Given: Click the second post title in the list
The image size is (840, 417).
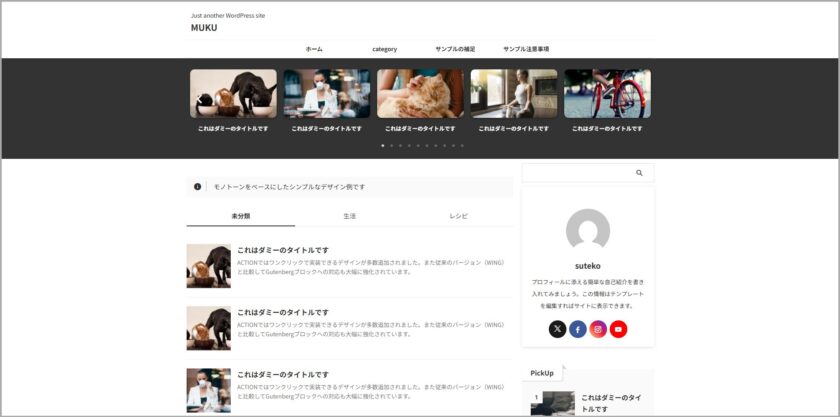Looking at the screenshot, I should click(x=283, y=312).
